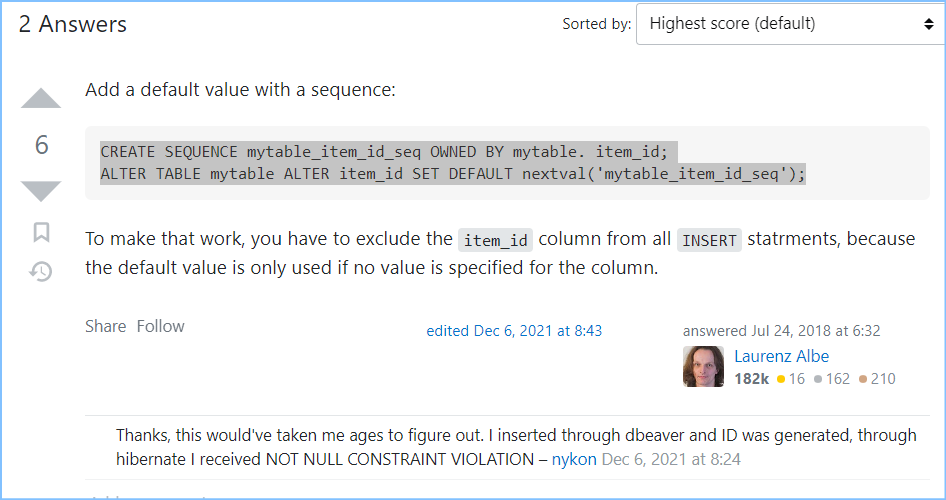946x500 pixels.
Task: Click the inline INSERT code tag
Action: [709, 240]
